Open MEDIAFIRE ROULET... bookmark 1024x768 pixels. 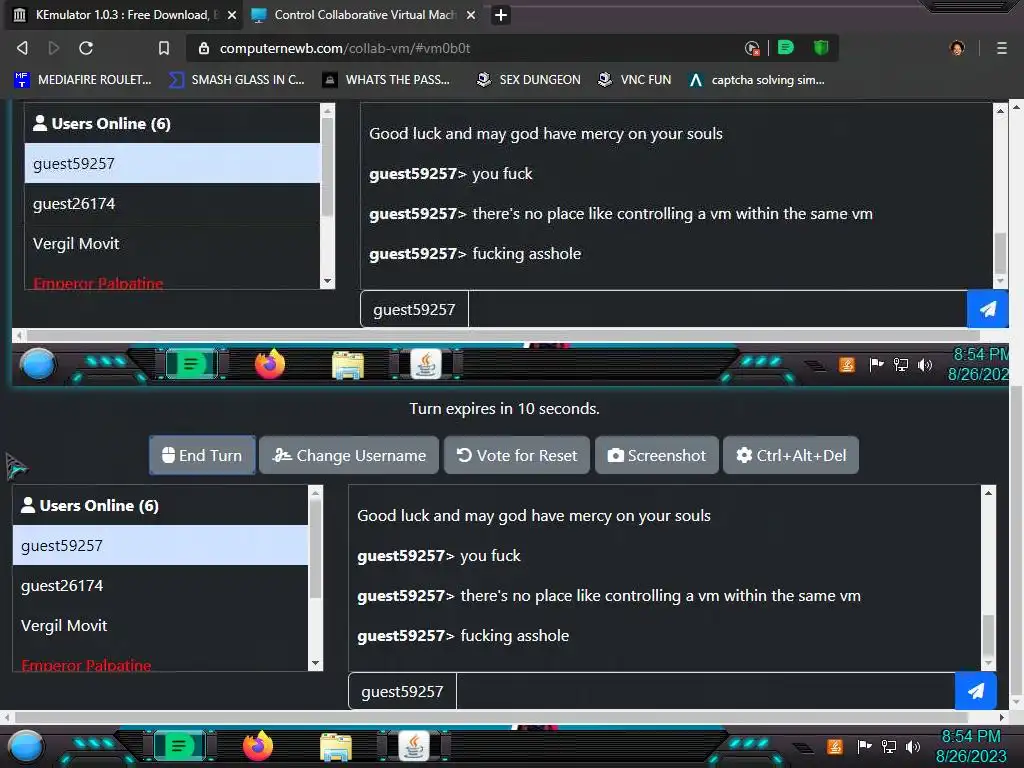tap(83, 80)
